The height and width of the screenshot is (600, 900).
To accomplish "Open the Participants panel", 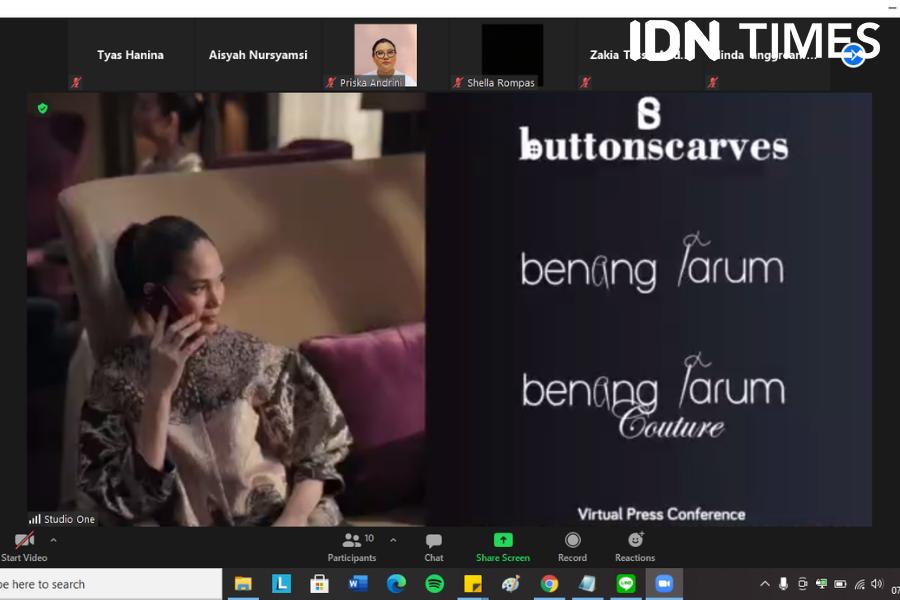I will pyautogui.click(x=352, y=547).
